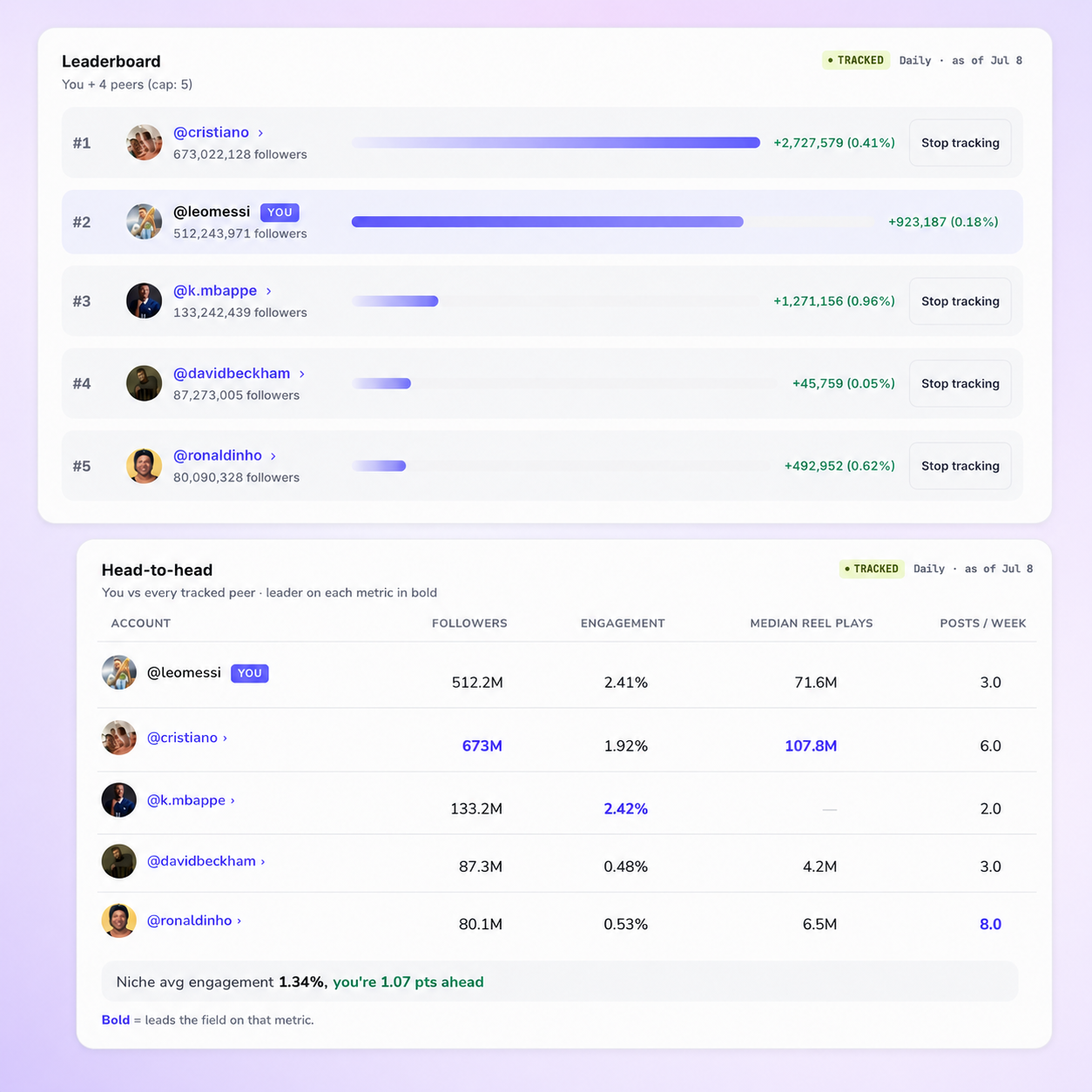Viewport: 1092px width, 1092px height.
Task: Click @davidbeckham's avatar in the Leaderboard
Action: pos(144,383)
